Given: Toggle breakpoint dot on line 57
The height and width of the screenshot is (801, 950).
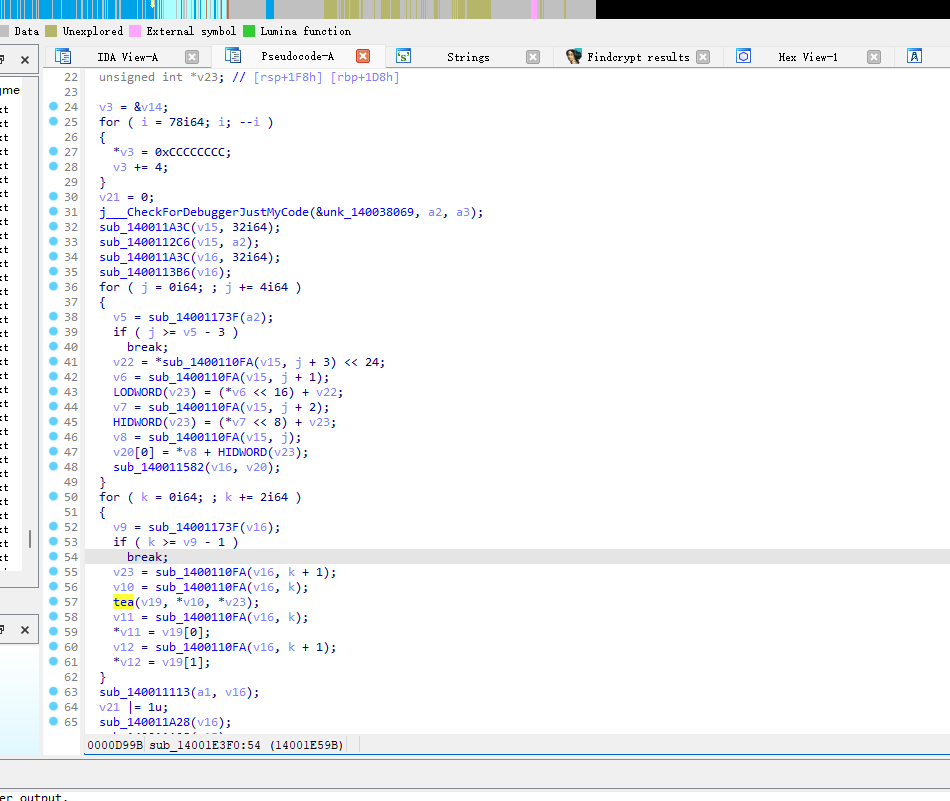Looking at the screenshot, I should pos(53,602).
